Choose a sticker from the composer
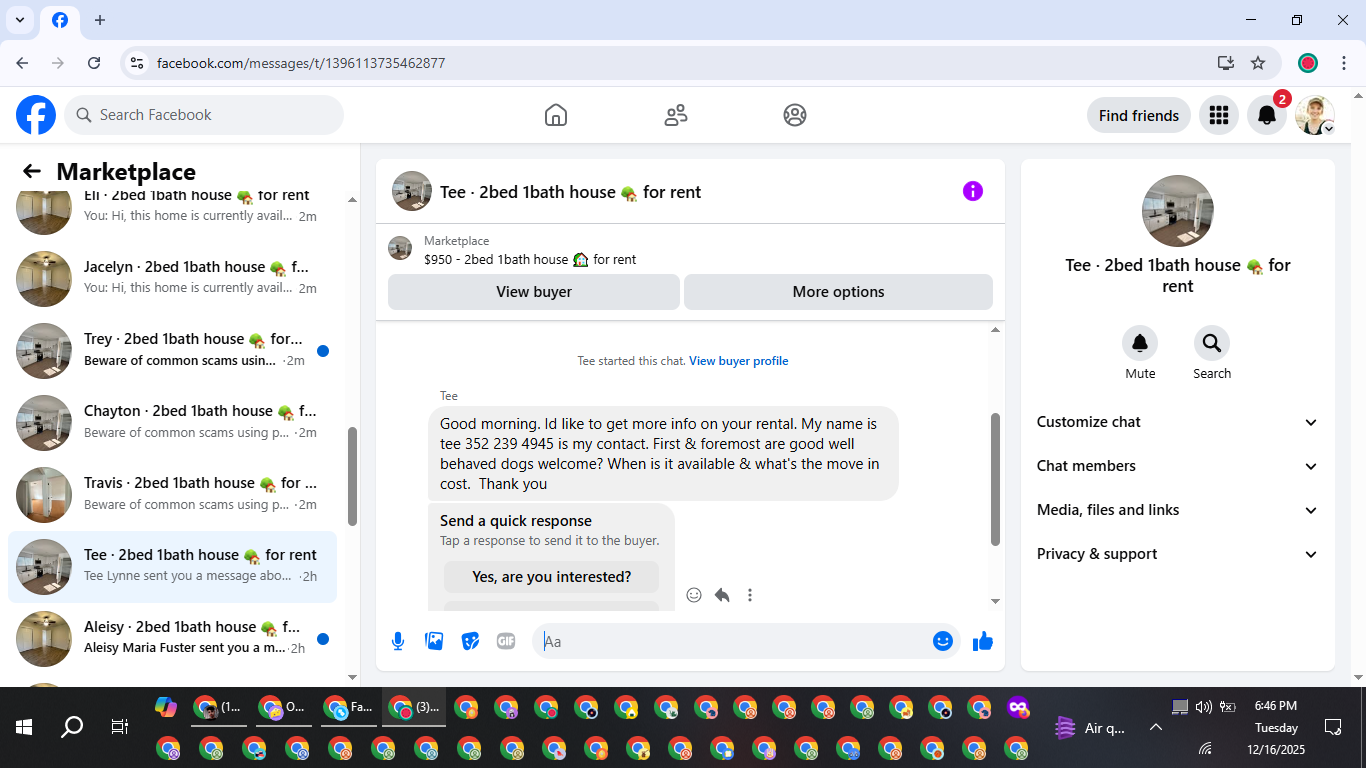This screenshot has height=768, width=1366. pyautogui.click(x=470, y=641)
